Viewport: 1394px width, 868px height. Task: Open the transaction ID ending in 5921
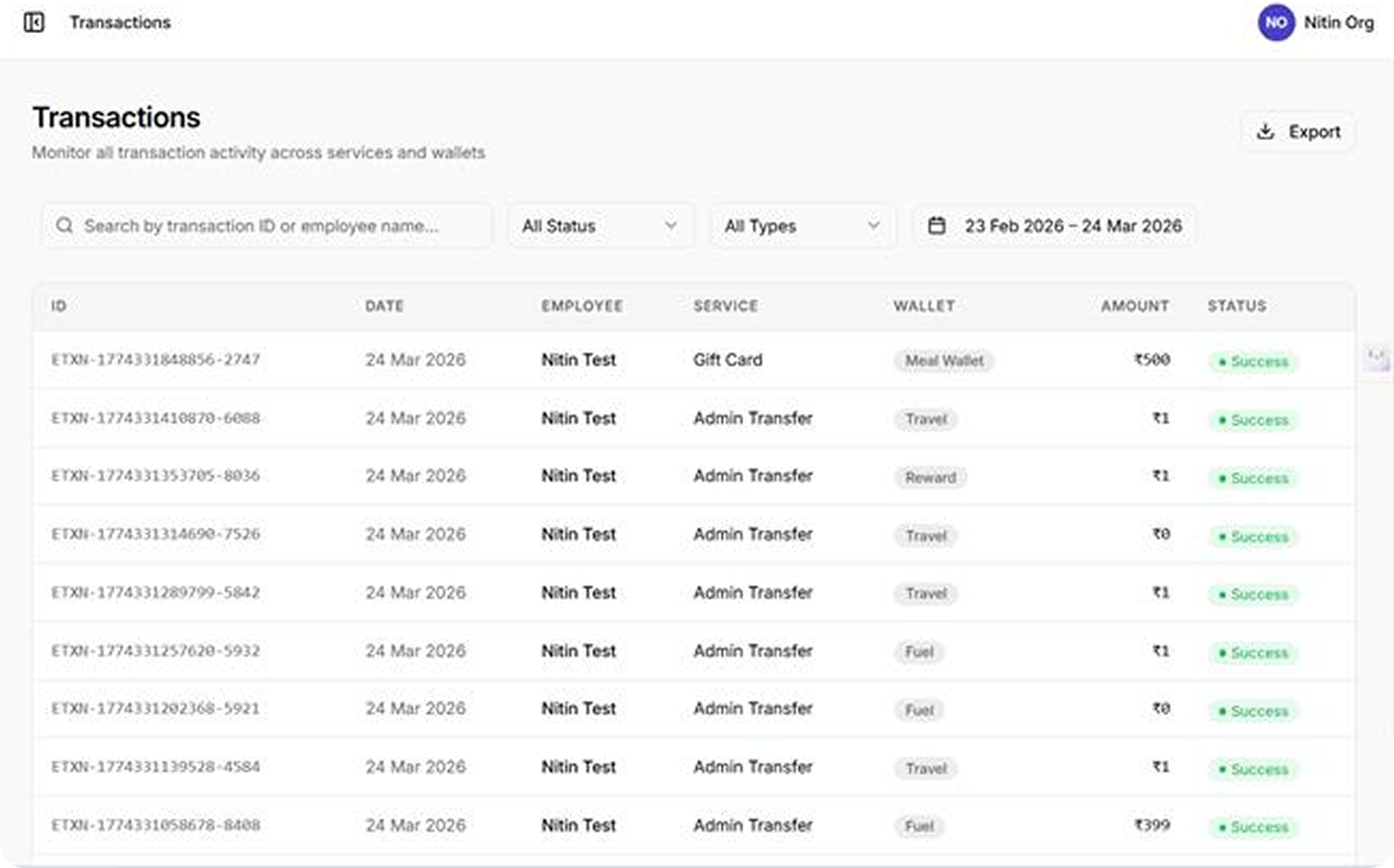click(156, 708)
